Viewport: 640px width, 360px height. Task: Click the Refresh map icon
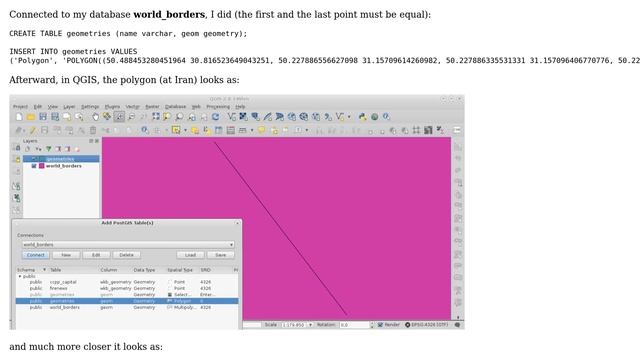(x=215, y=117)
